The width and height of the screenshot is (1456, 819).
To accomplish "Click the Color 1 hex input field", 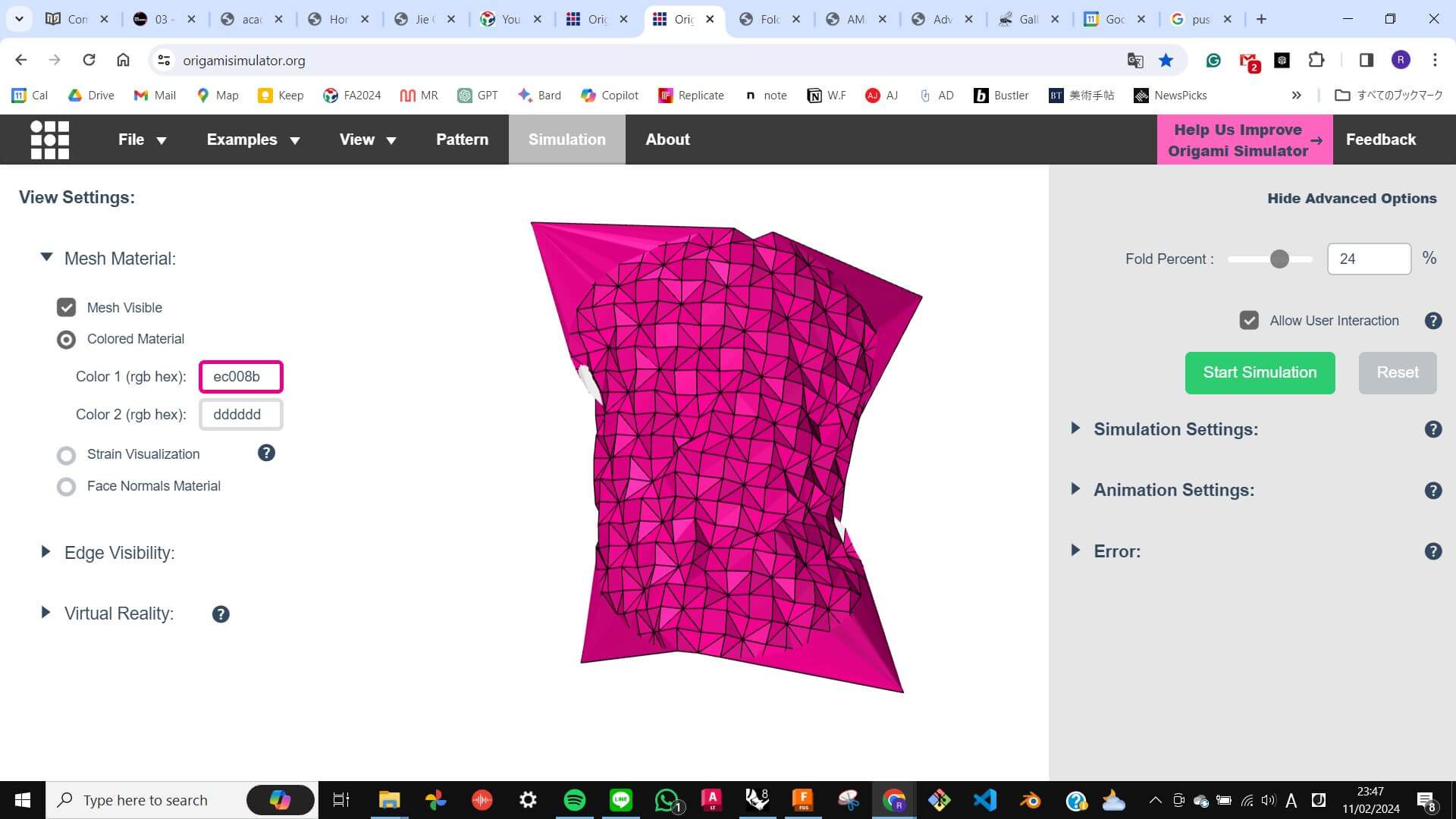I will click(x=240, y=377).
